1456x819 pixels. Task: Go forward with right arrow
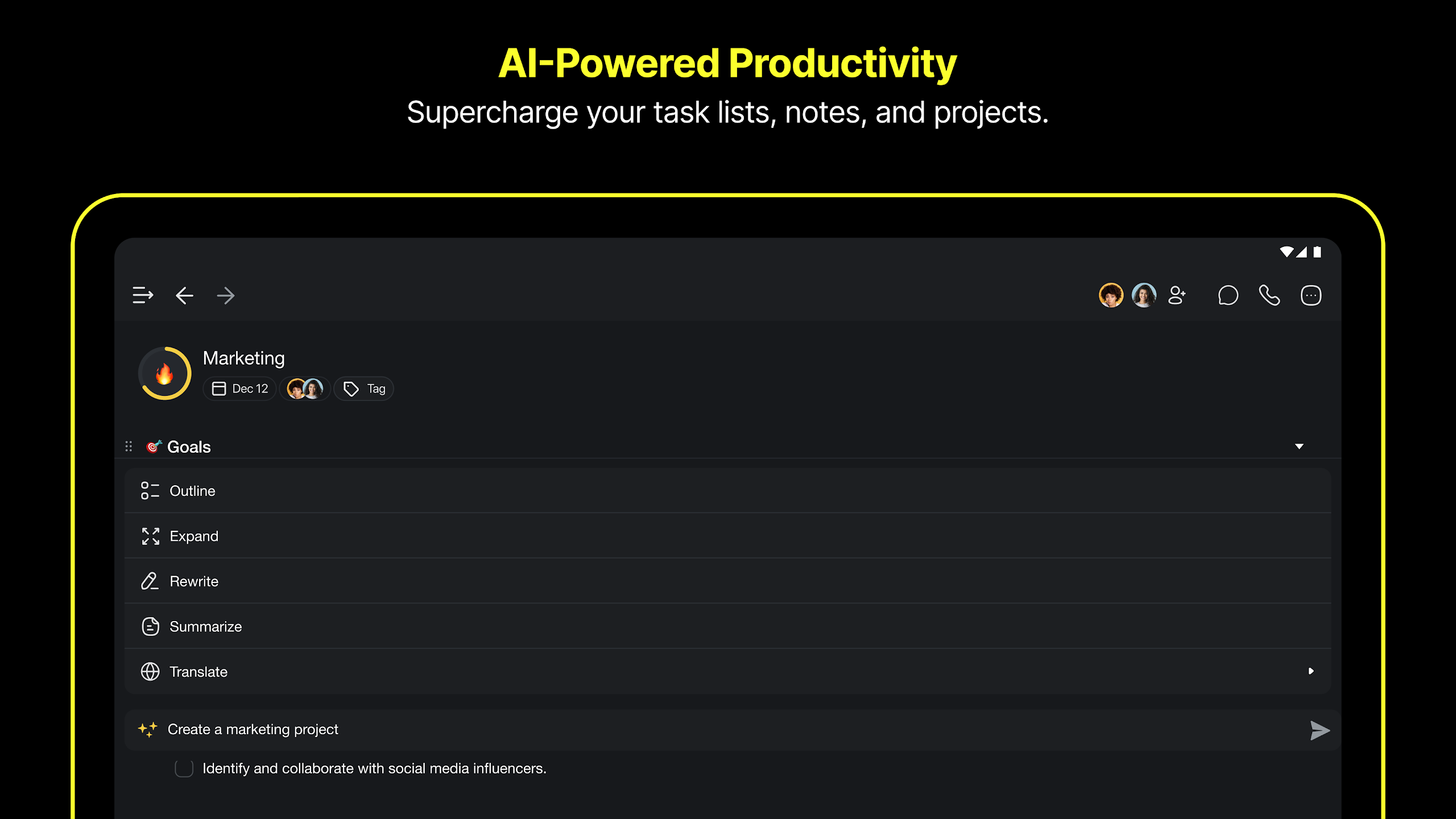(226, 295)
